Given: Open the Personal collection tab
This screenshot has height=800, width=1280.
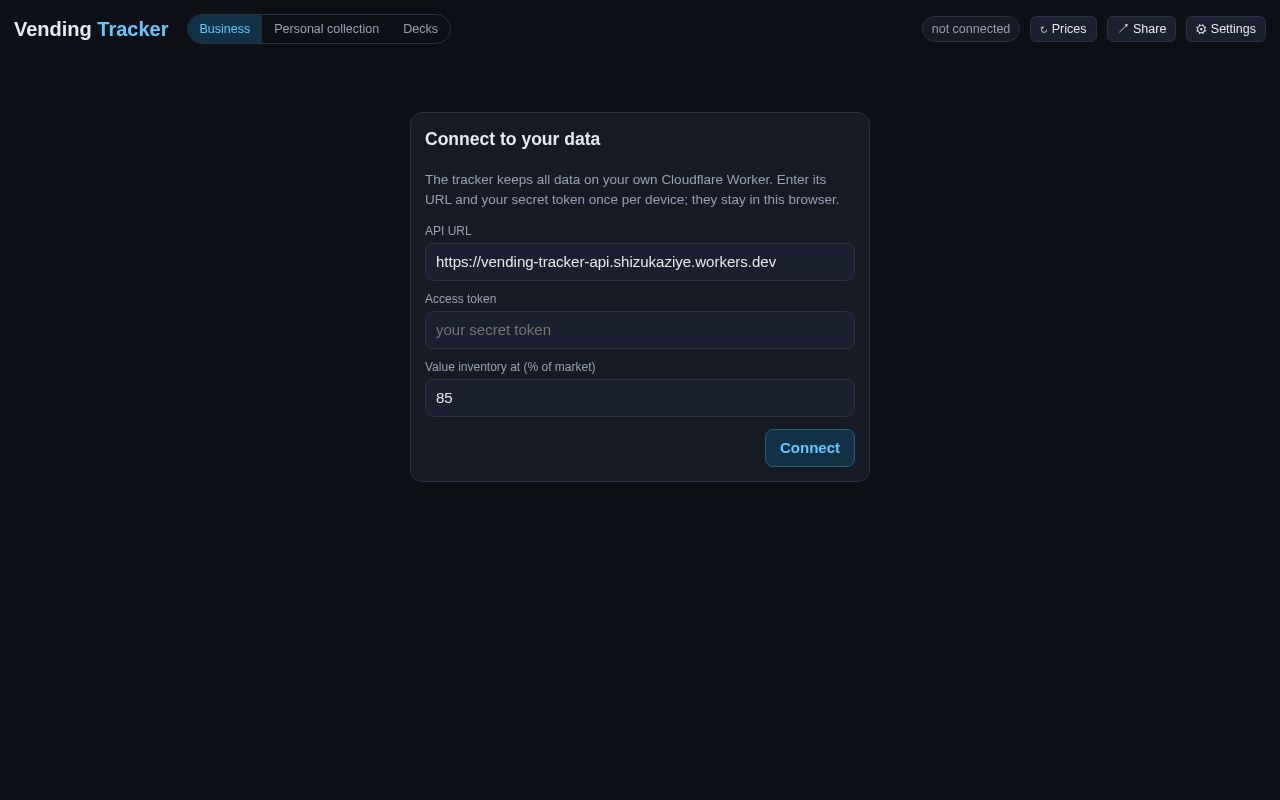Looking at the screenshot, I should coord(327,29).
